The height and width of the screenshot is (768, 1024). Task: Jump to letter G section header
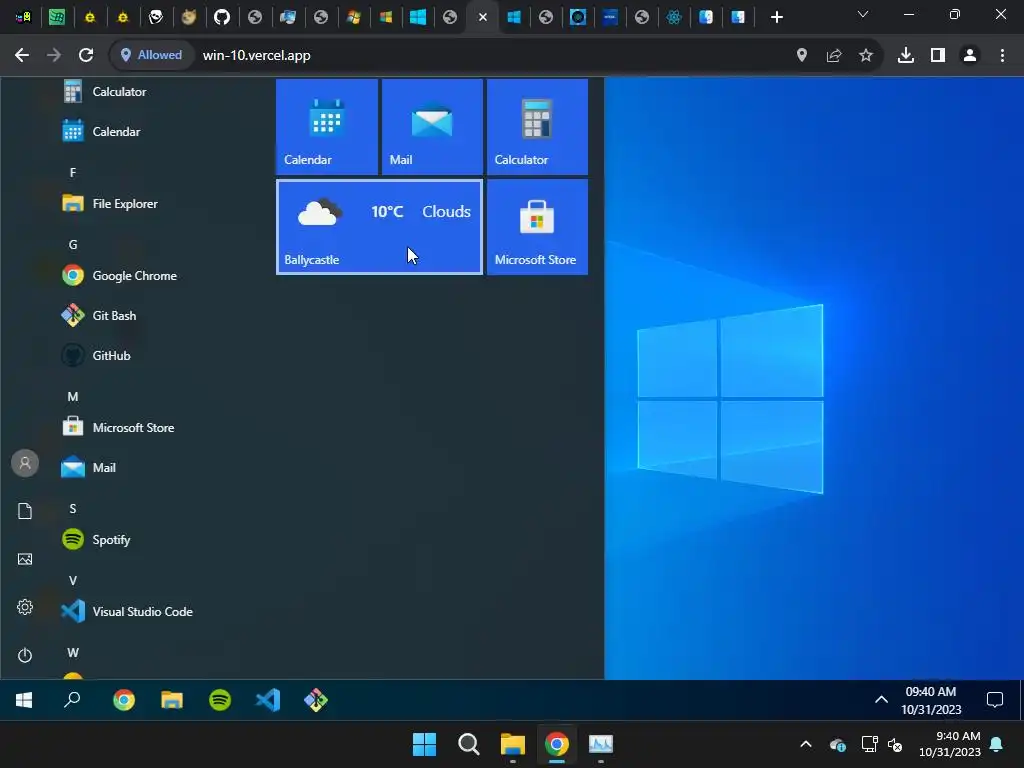point(72,245)
